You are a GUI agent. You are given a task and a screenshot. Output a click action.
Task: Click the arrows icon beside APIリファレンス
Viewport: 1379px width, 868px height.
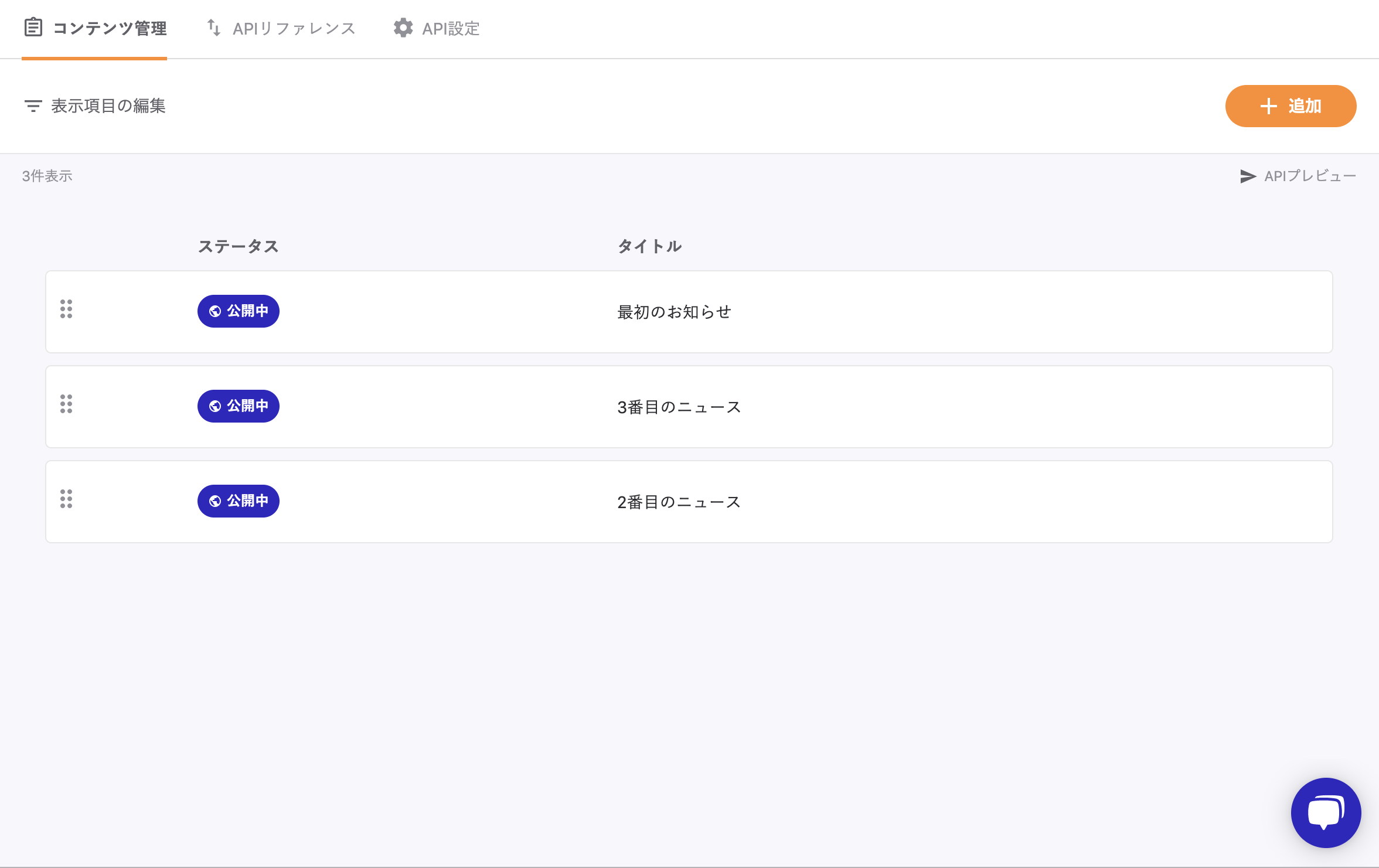pos(214,28)
